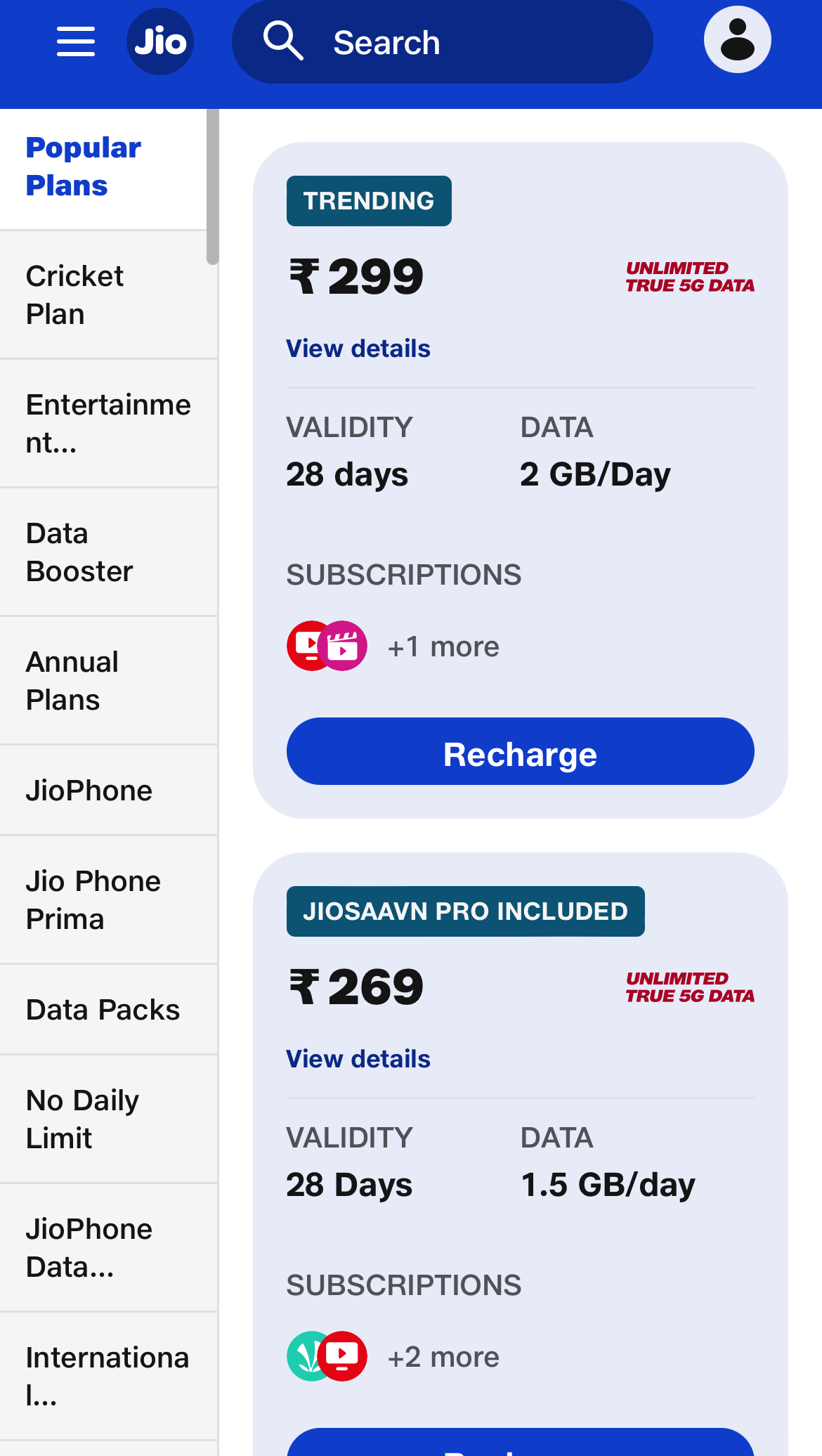Click the search magnifier icon
This screenshot has height=1456, width=822.
click(283, 41)
